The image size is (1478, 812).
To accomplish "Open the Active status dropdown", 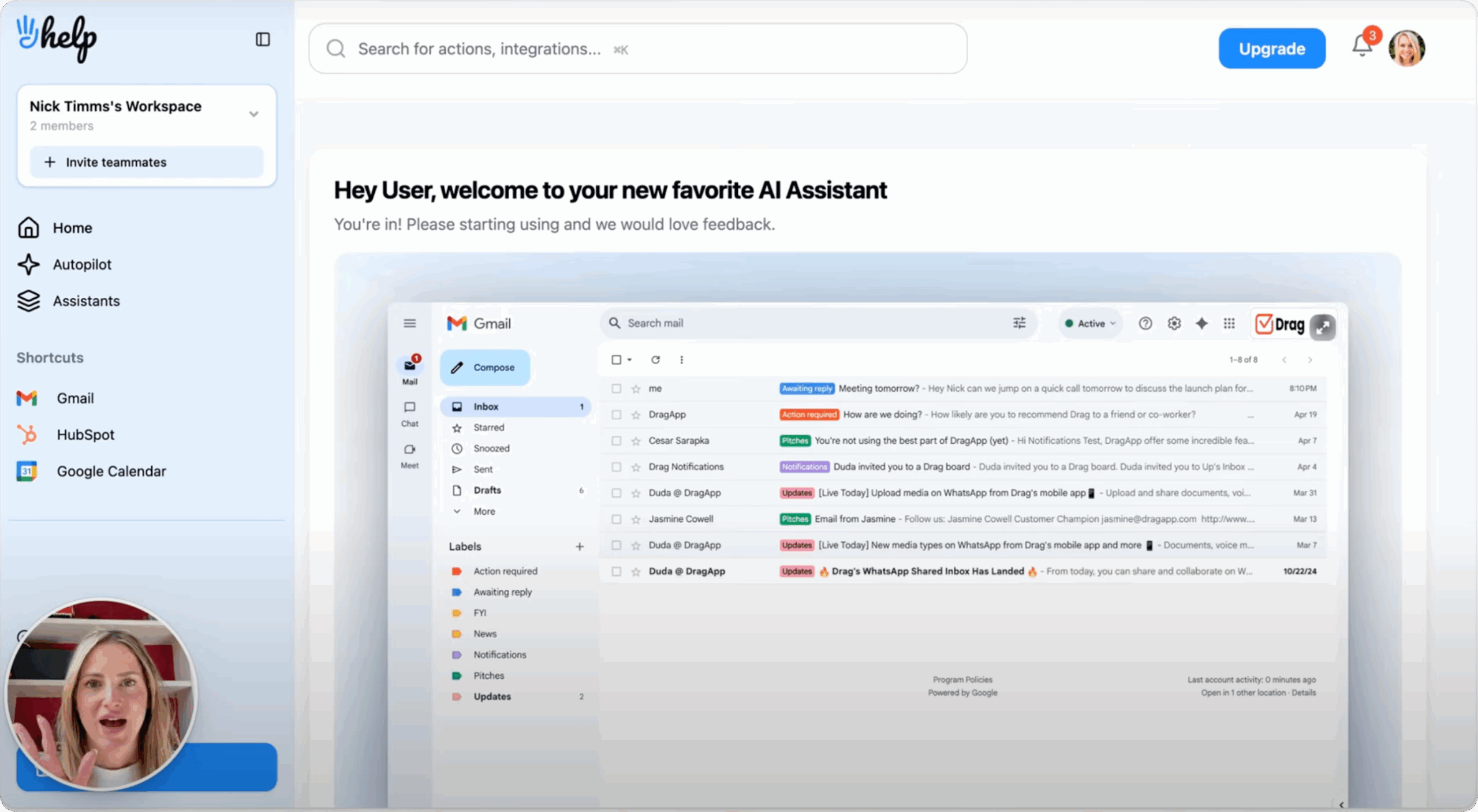I will [x=1090, y=323].
